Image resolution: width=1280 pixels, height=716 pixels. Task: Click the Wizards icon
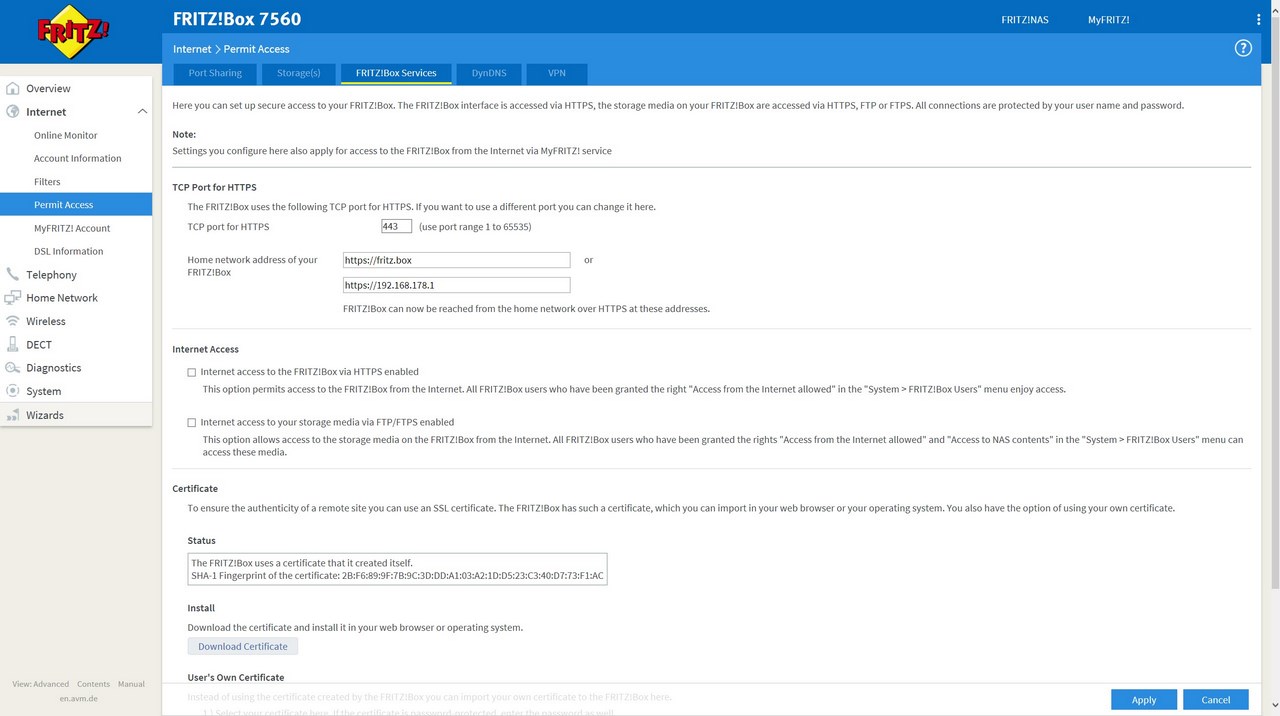(x=13, y=415)
